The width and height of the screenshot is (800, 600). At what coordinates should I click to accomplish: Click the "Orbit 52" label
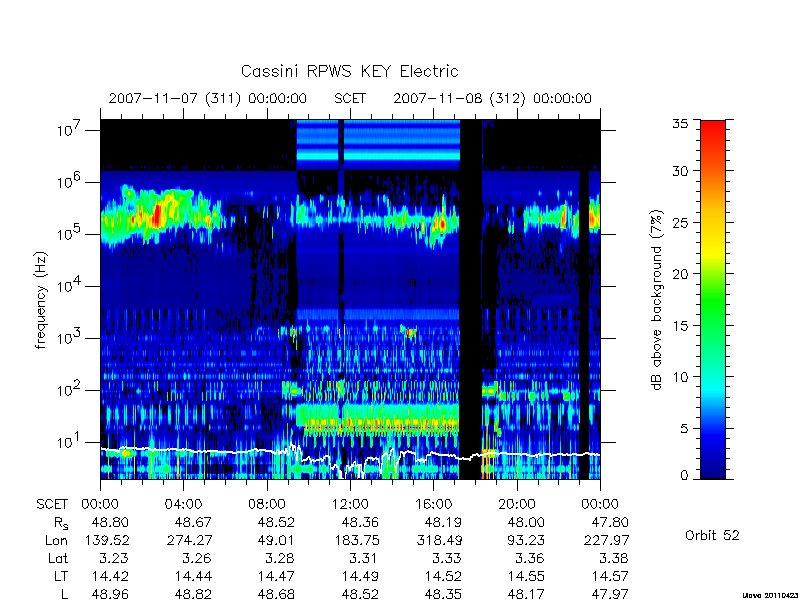(x=712, y=535)
